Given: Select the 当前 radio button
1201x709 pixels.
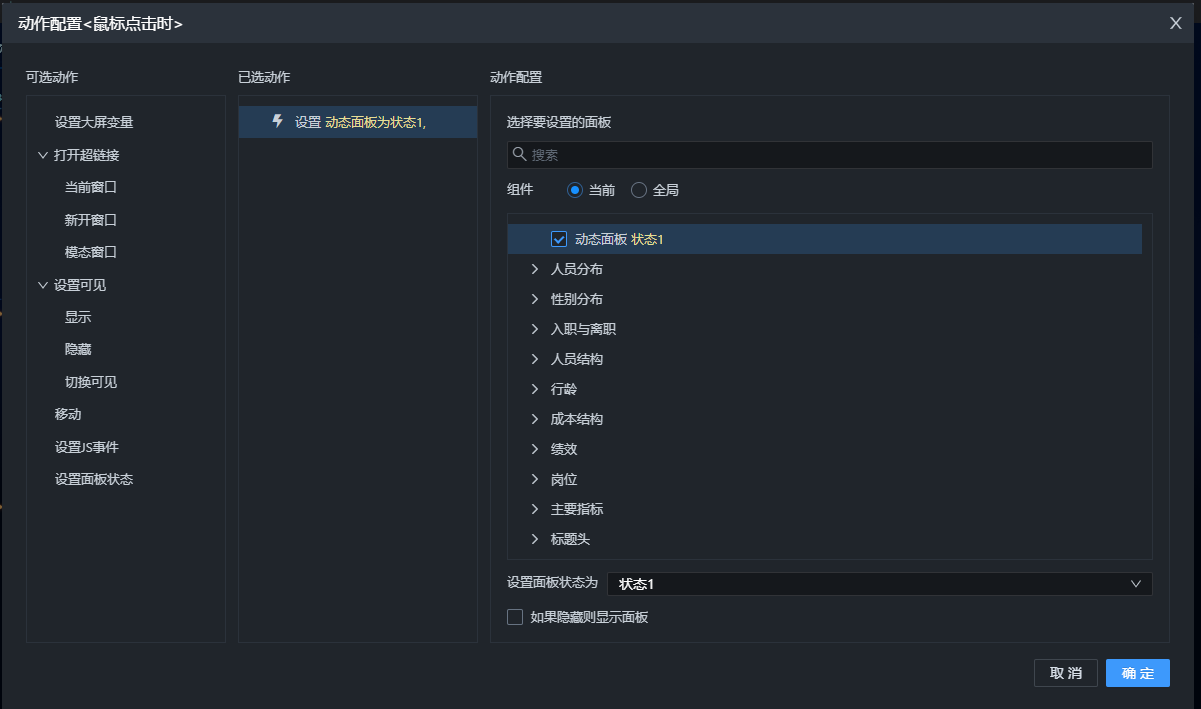Looking at the screenshot, I should click(575, 190).
